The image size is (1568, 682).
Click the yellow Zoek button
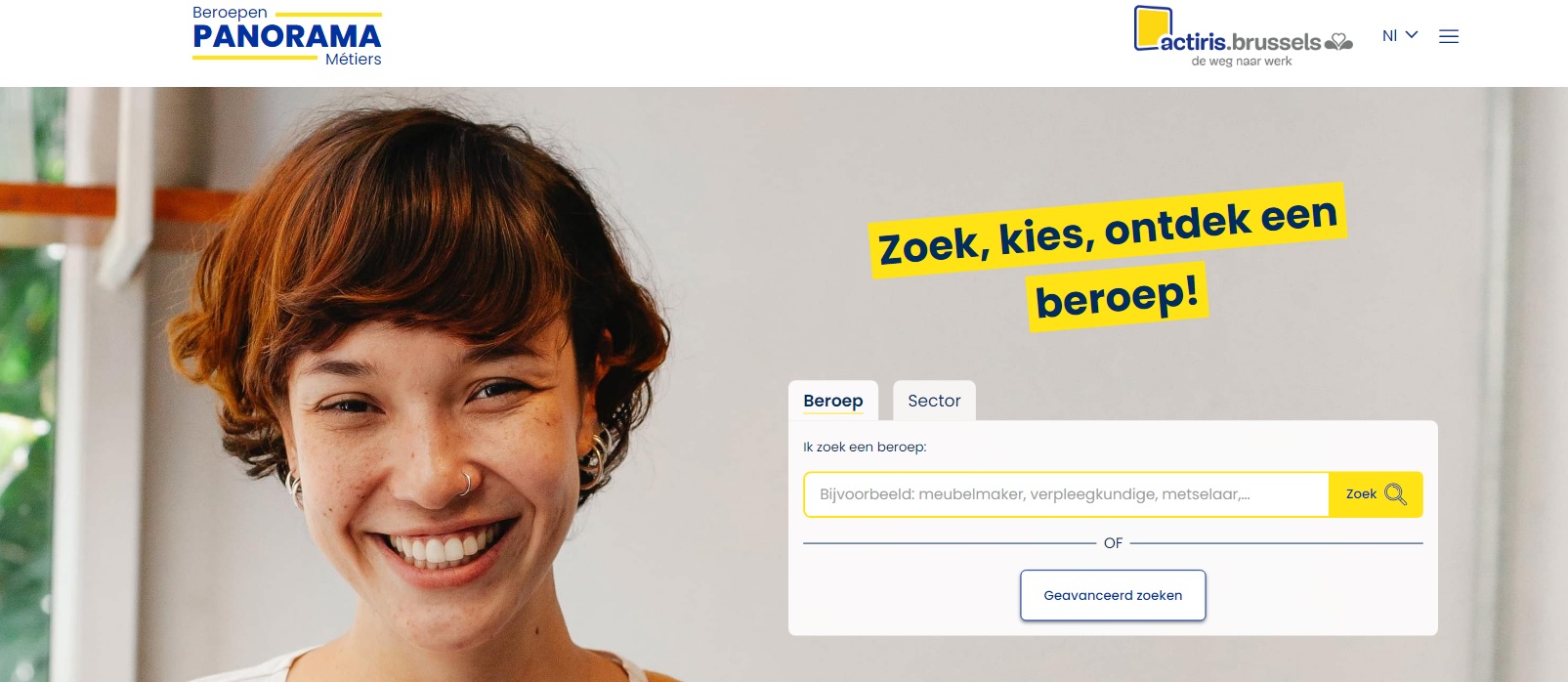point(1376,494)
